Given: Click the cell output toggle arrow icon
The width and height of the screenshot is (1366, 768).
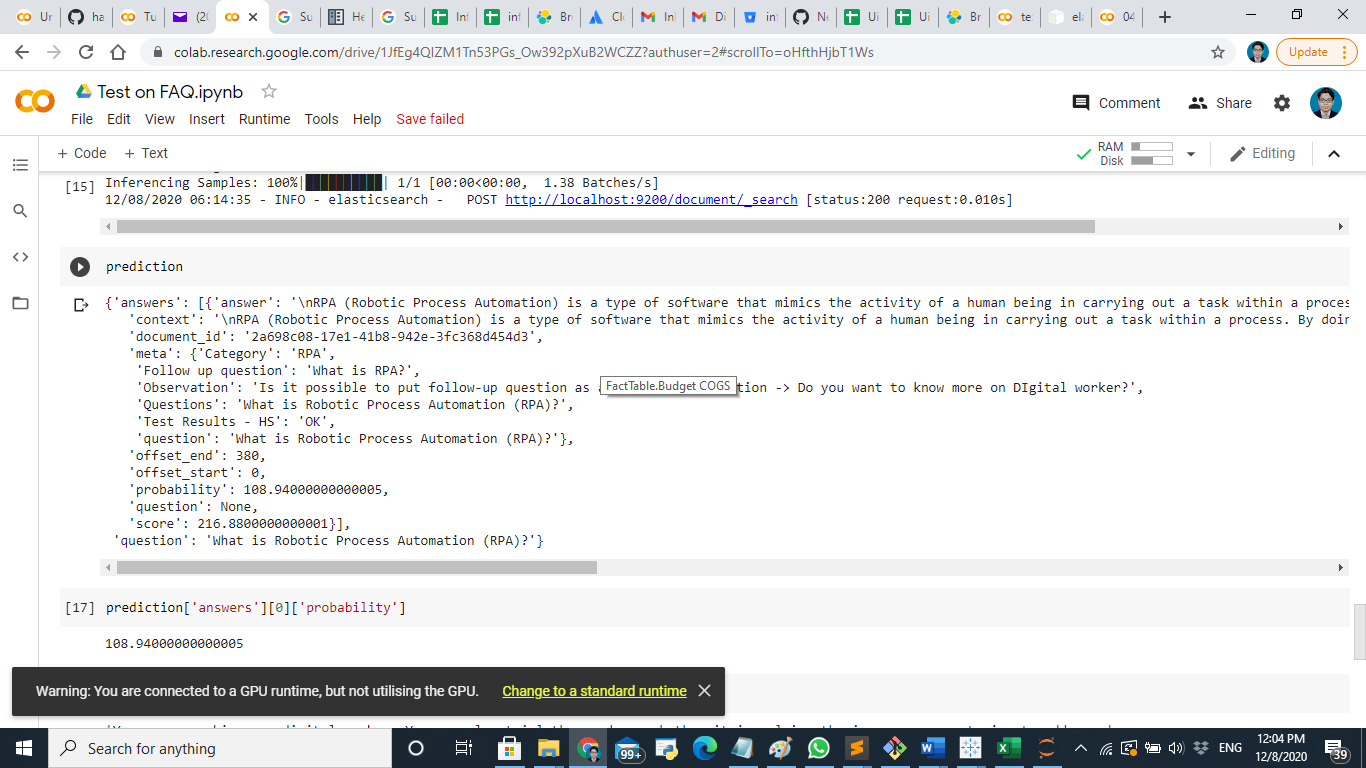Looking at the screenshot, I should click(82, 304).
